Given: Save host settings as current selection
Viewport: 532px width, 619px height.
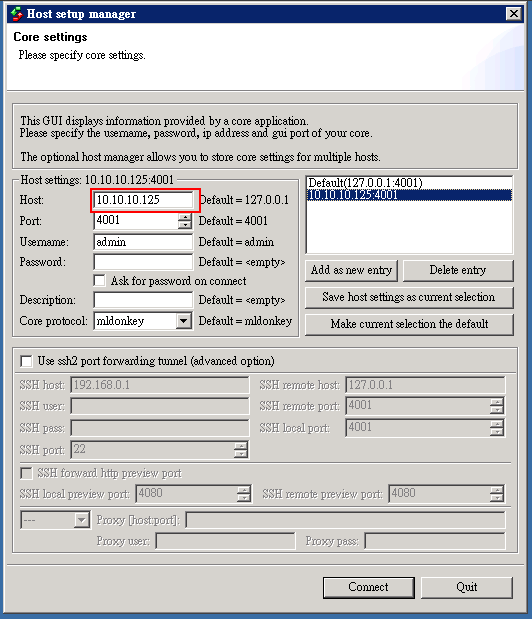Looking at the screenshot, I should click(409, 297).
